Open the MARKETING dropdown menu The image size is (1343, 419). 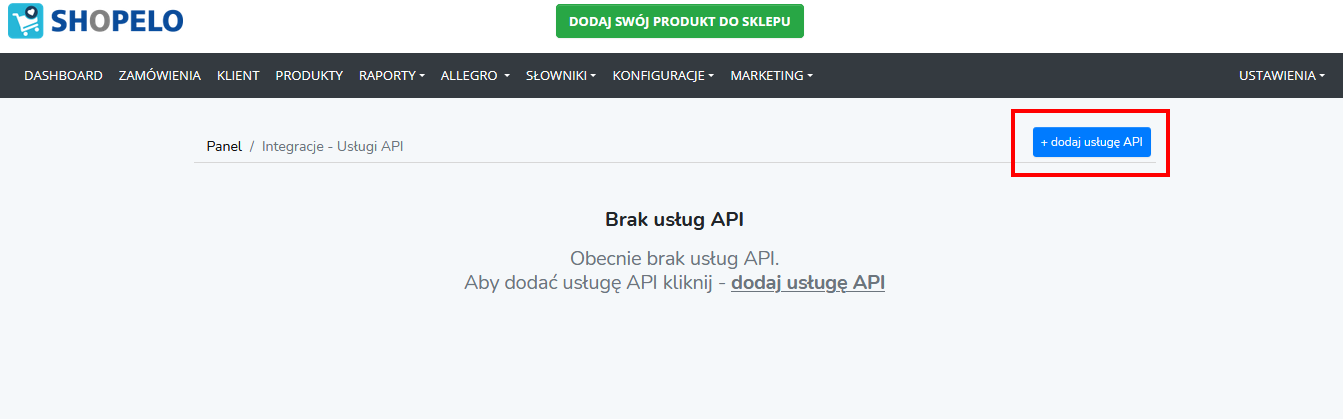pyautogui.click(x=771, y=75)
